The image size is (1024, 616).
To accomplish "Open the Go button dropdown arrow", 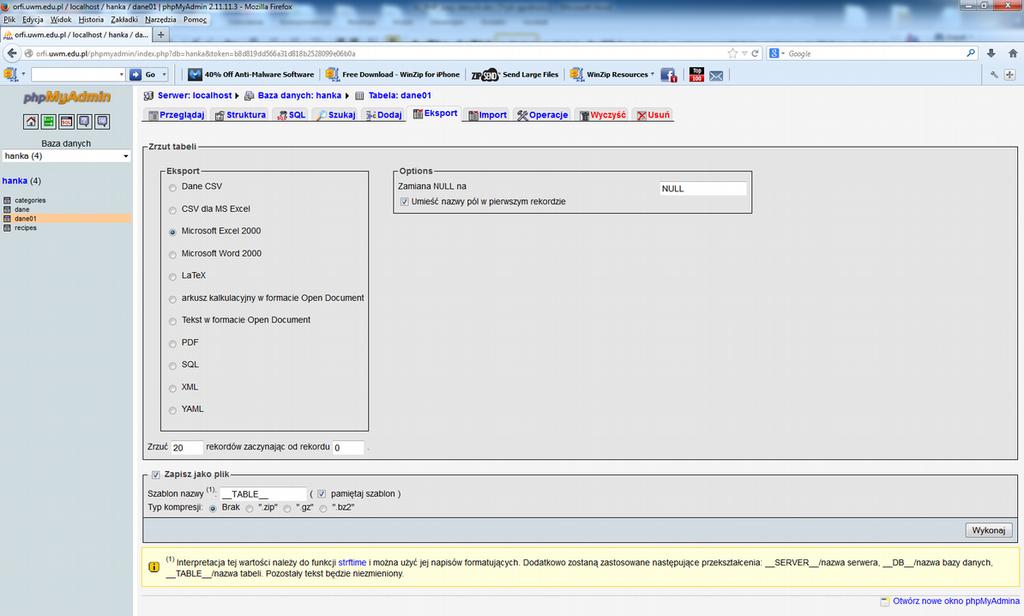I will coord(164,75).
